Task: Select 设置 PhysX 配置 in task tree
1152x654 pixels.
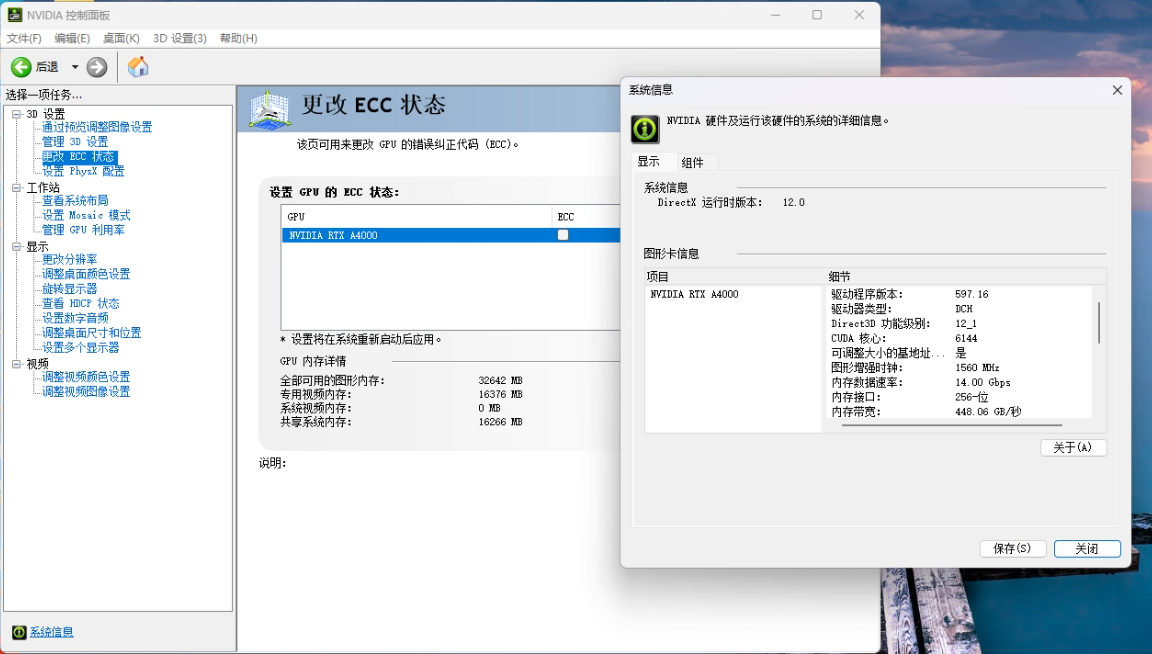Action: click(83, 171)
